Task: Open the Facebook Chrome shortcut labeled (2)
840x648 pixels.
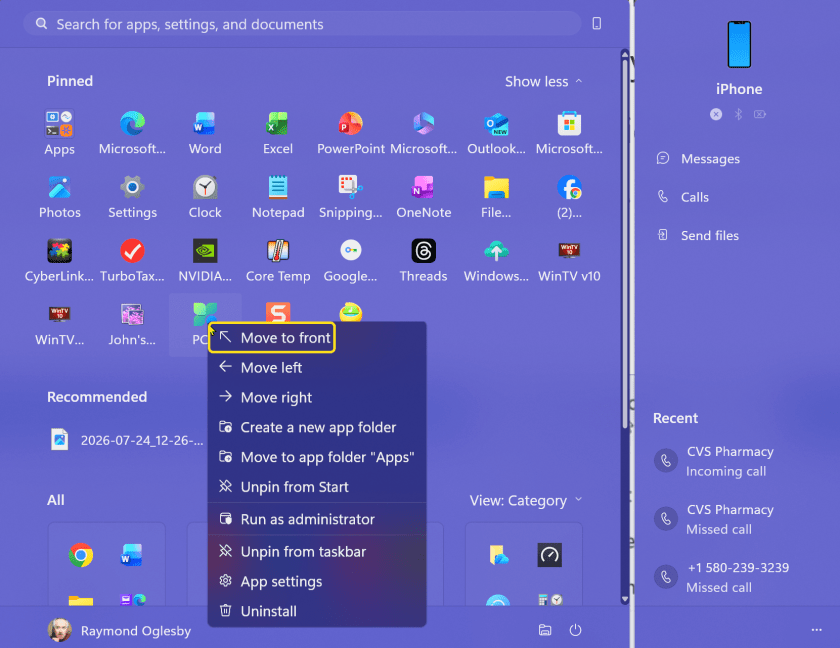Action: tap(569, 196)
